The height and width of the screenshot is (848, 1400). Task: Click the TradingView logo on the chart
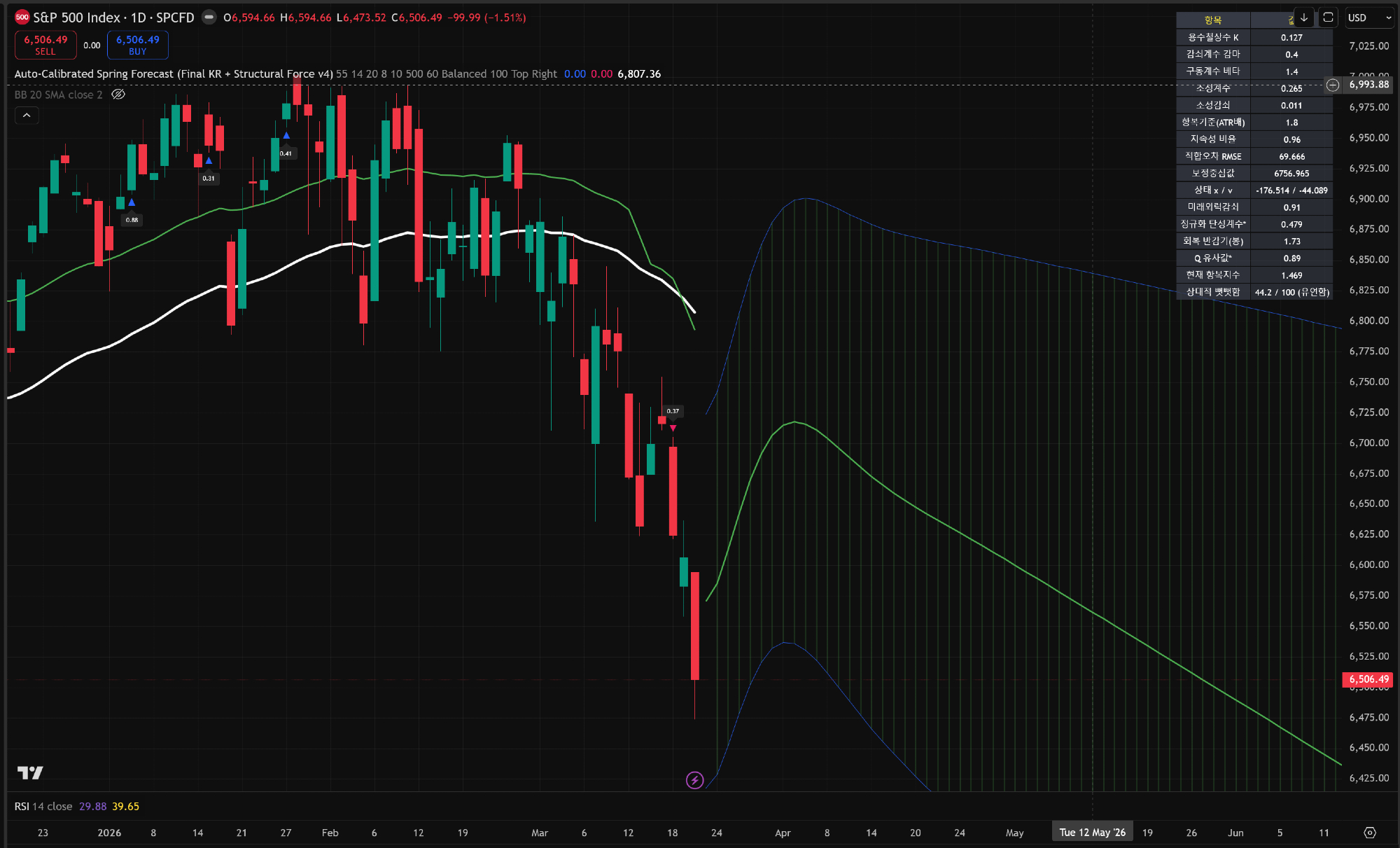[x=30, y=772]
